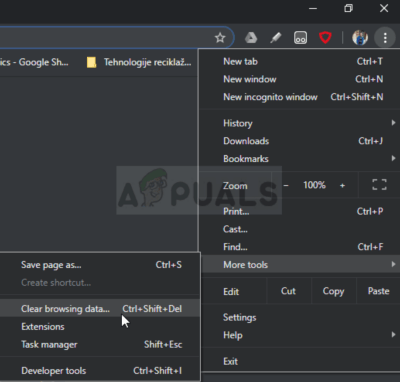400x382 pixels.
Task: Click the user profile avatar
Action: pyautogui.click(x=360, y=38)
